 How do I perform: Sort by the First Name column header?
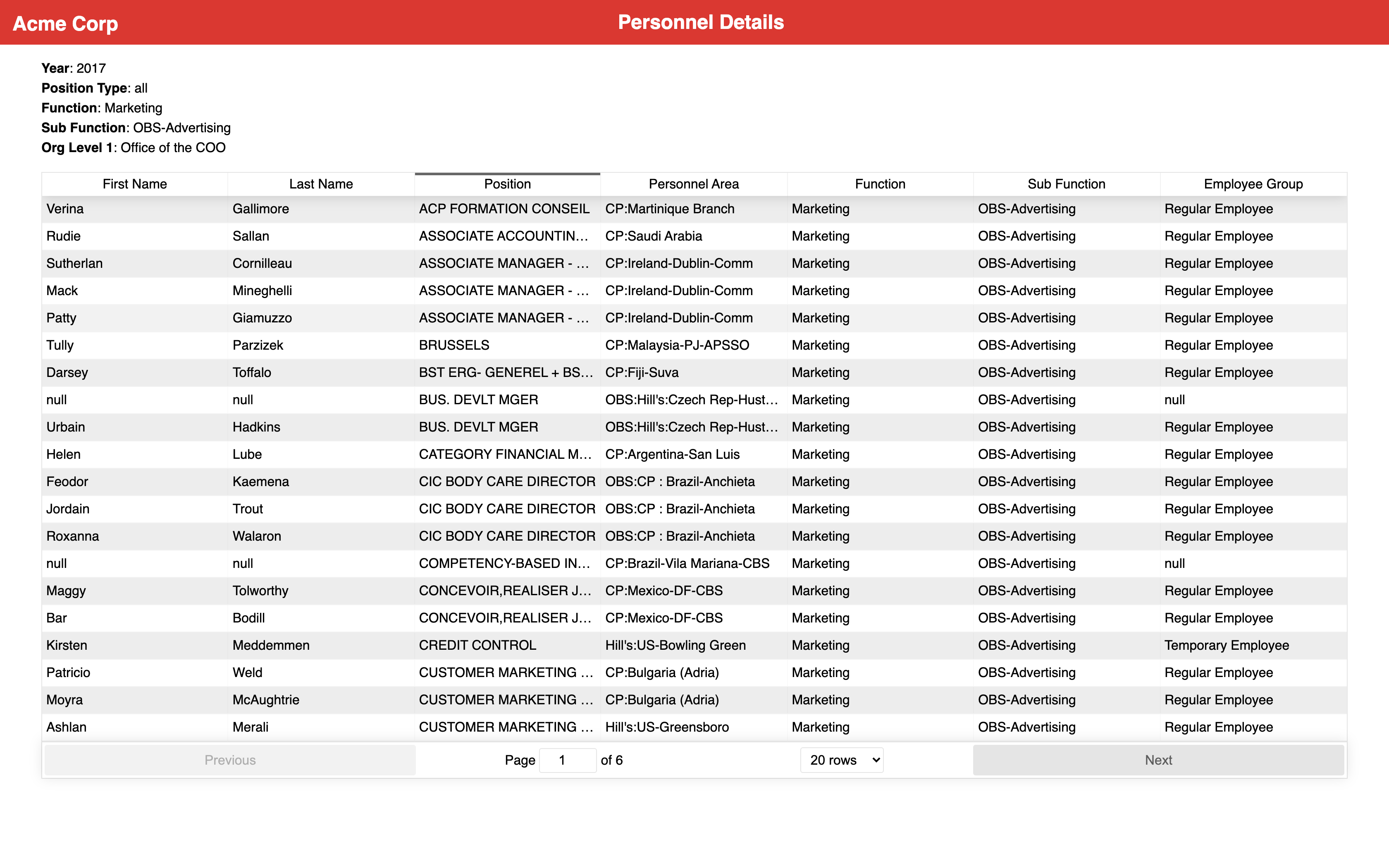point(134,184)
